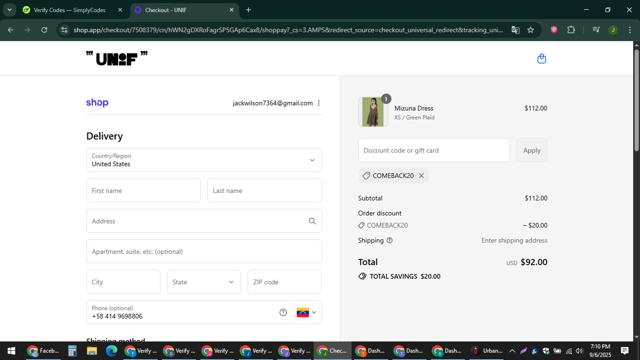640x360 pixels.
Task: Open account options next to jackwilson7364@gmail.com
Action: click(x=319, y=103)
